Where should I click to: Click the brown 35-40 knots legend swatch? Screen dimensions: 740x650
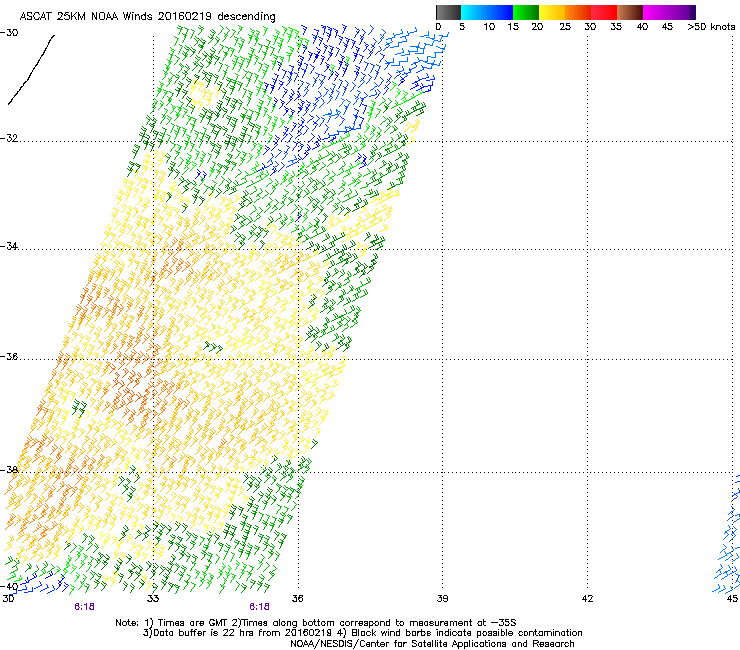pyautogui.click(x=630, y=12)
